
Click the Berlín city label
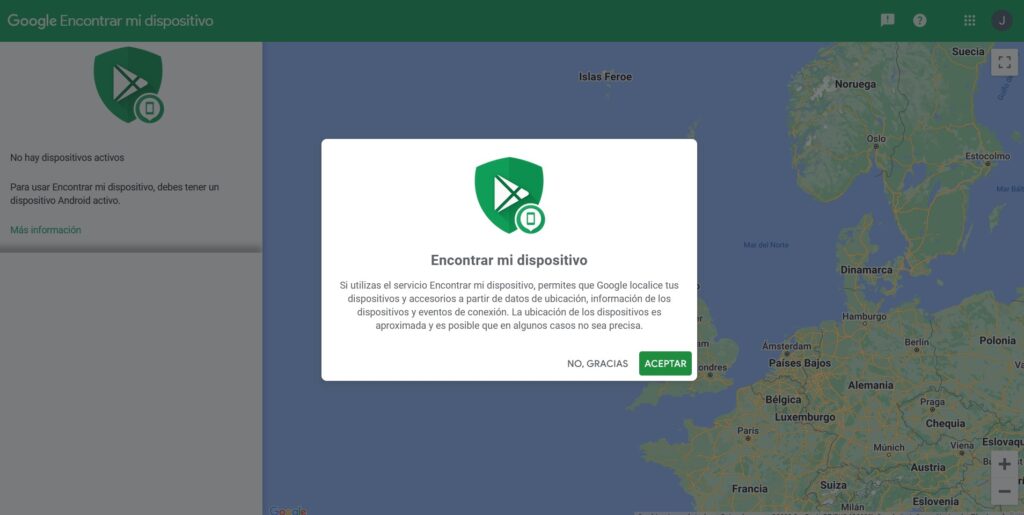pyautogui.click(x=917, y=342)
